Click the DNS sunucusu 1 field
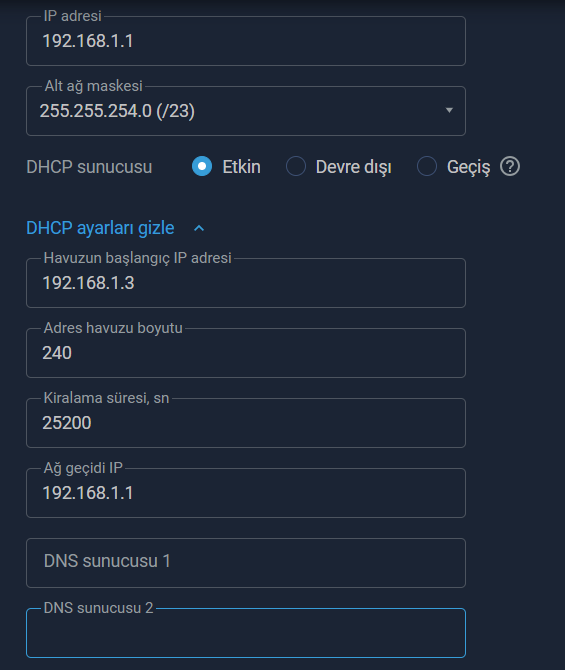 point(246,563)
